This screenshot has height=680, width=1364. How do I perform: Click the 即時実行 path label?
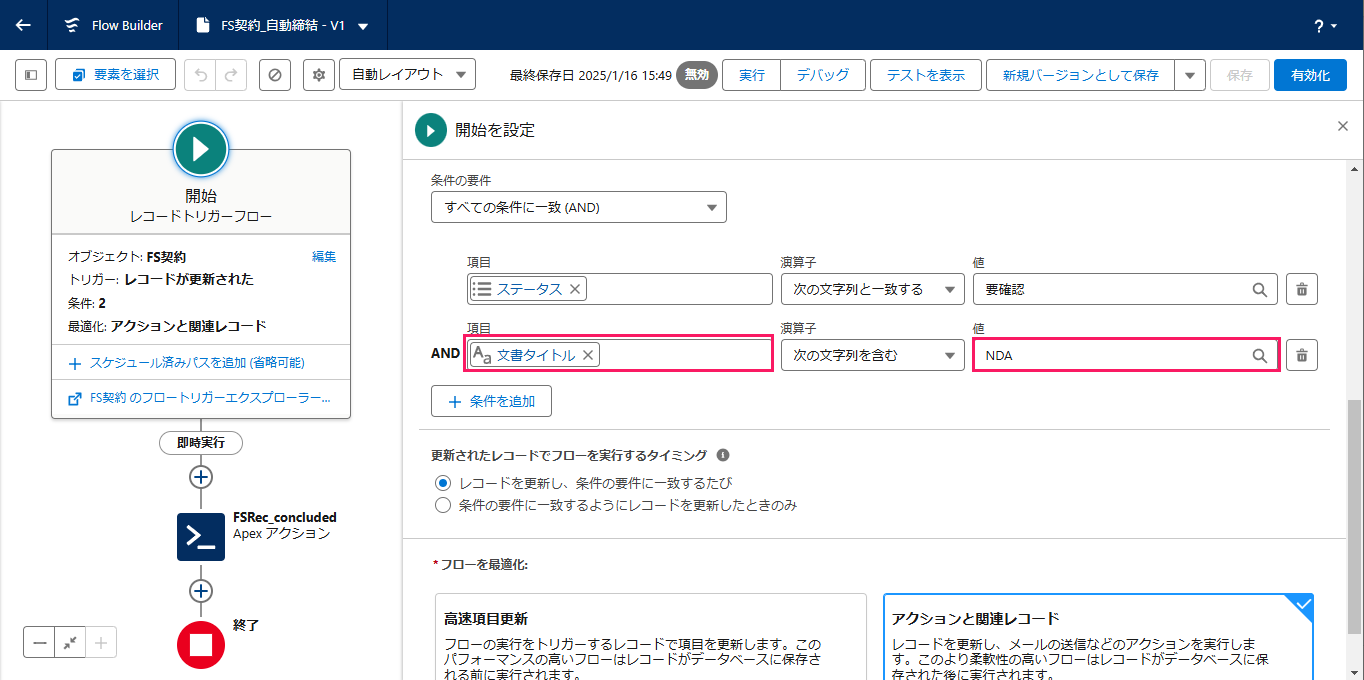201,442
